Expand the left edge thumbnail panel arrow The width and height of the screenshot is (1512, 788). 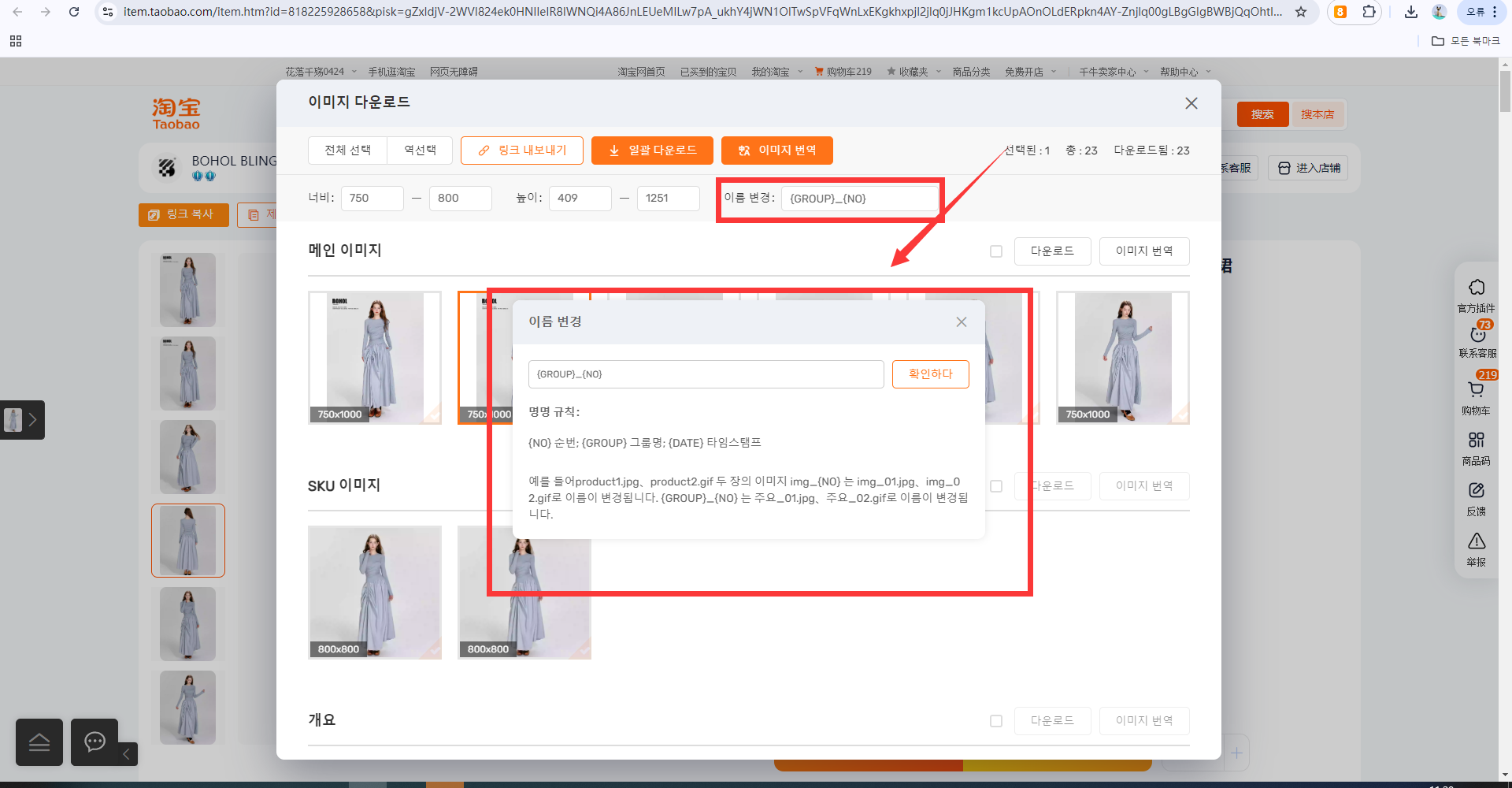32,420
